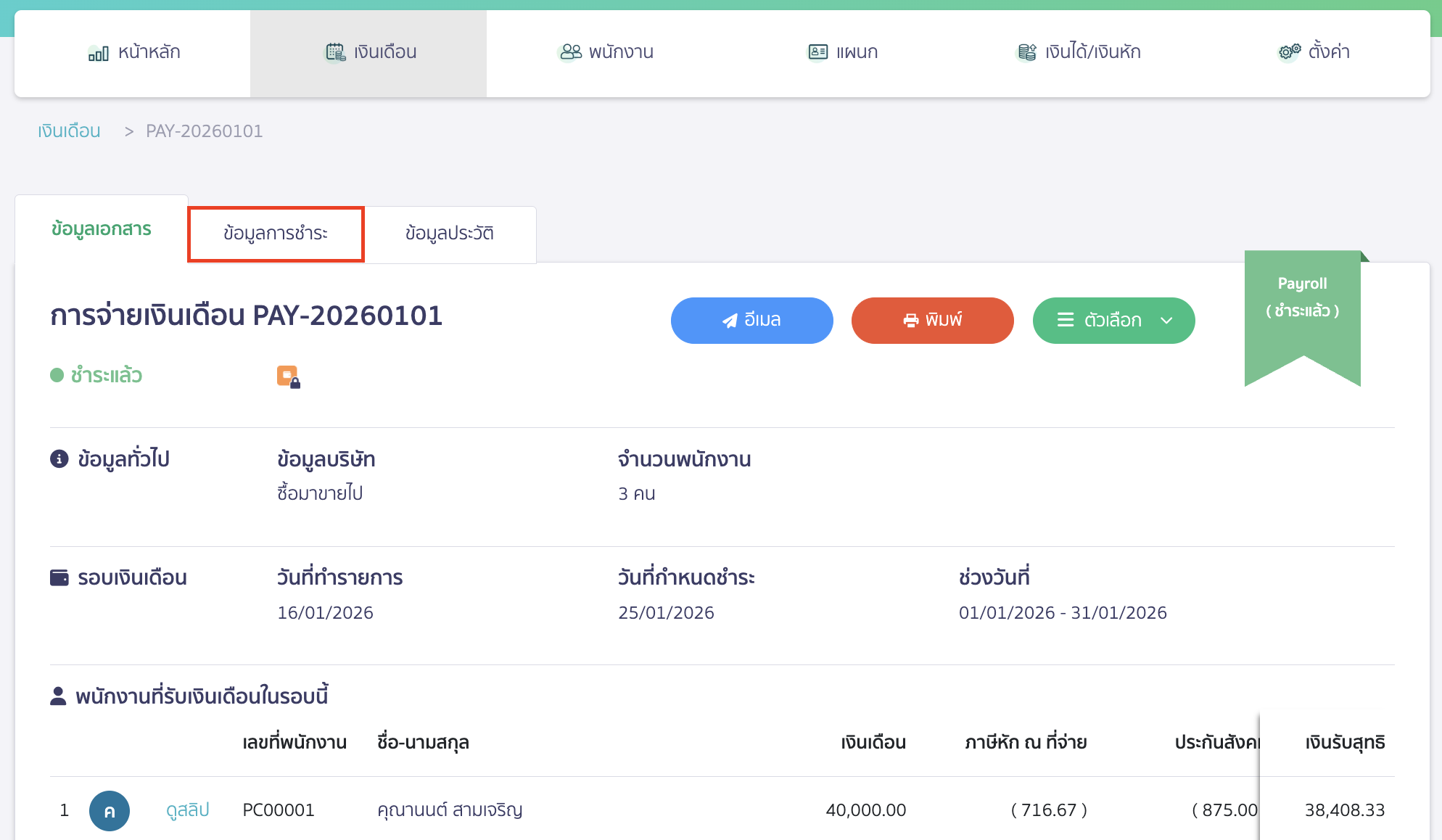Click the เงินเดือน payroll calendar icon

click(x=334, y=52)
